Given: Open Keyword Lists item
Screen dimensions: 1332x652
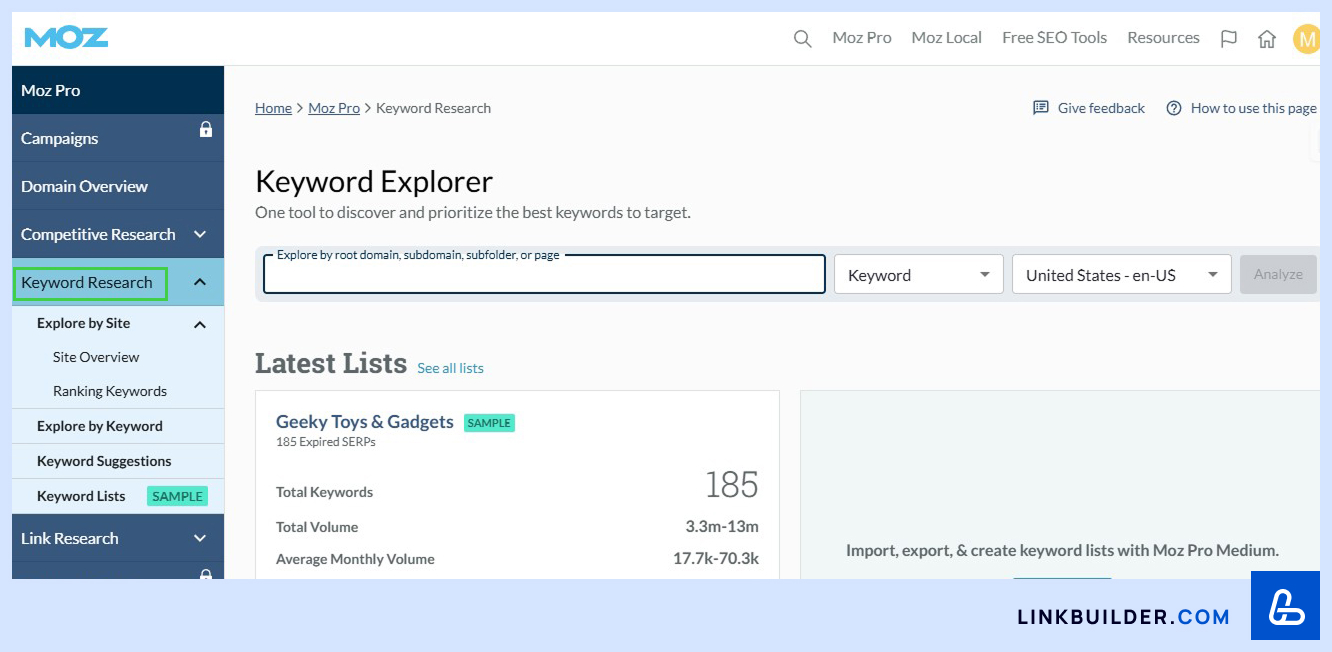Looking at the screenshot, I should tap(81, 496).
